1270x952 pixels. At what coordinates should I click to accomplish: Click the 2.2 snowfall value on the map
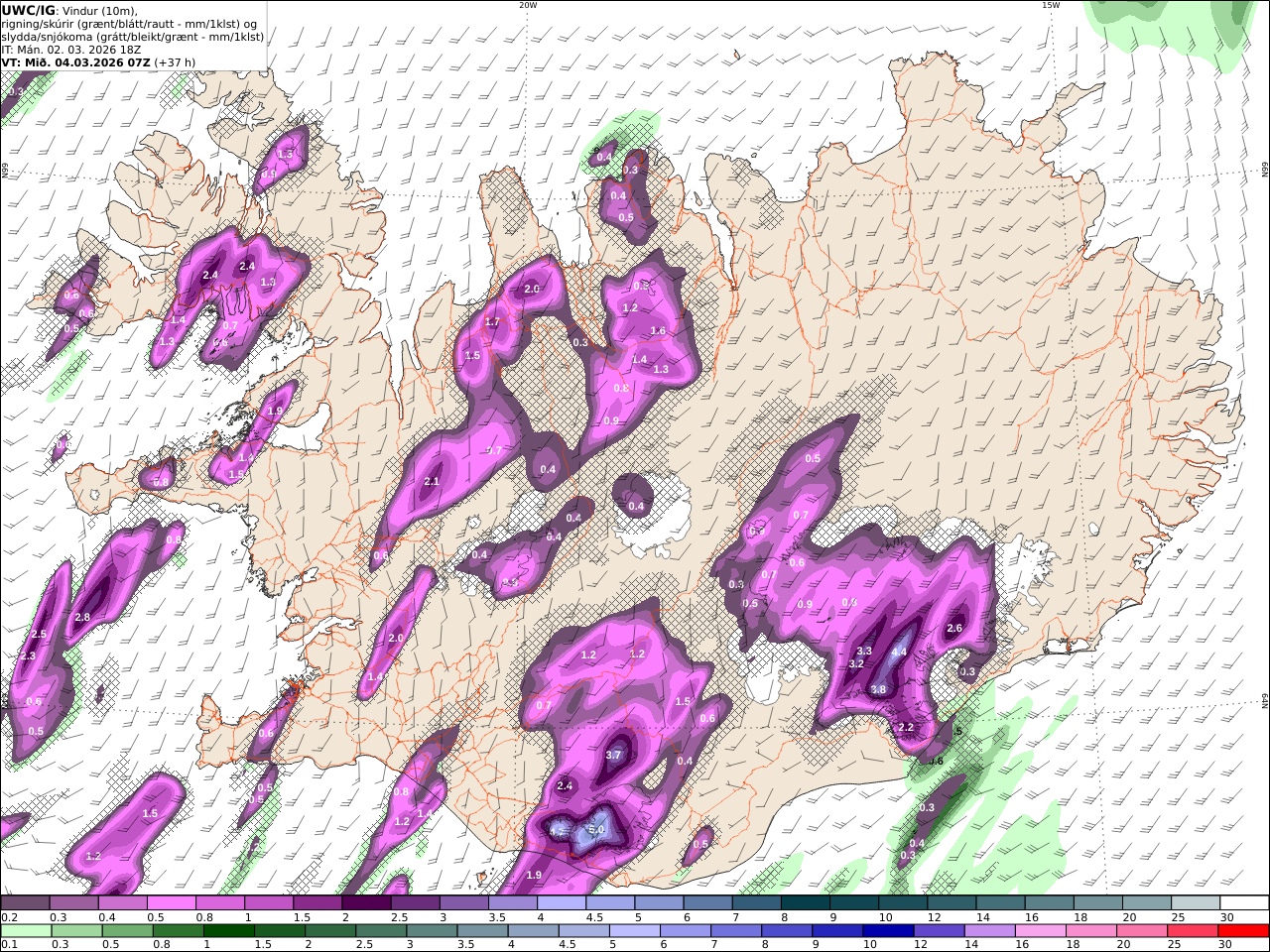click(906, 728)
